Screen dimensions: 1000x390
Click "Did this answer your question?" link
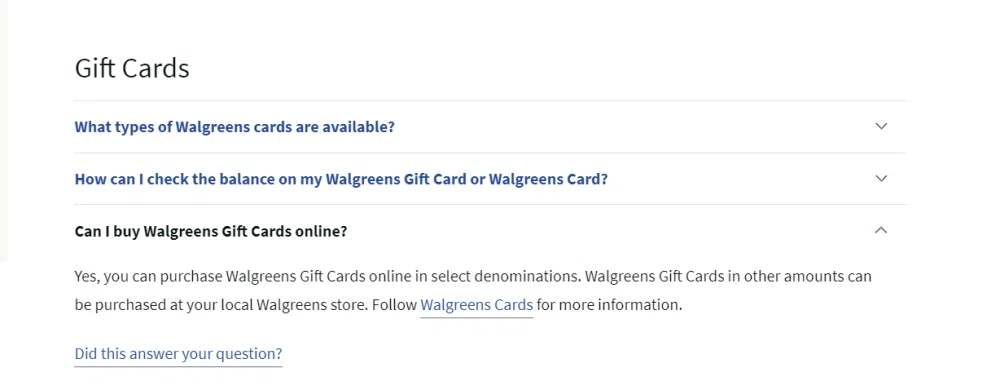(x=178, y=353)
